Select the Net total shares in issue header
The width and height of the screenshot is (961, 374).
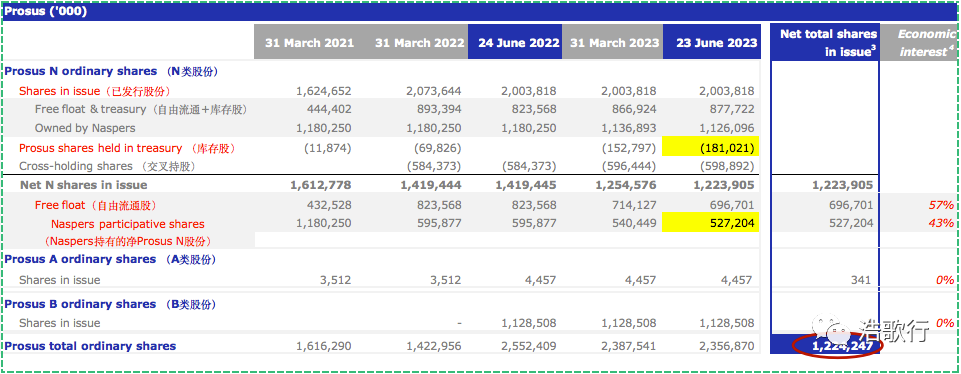[824, 43]
